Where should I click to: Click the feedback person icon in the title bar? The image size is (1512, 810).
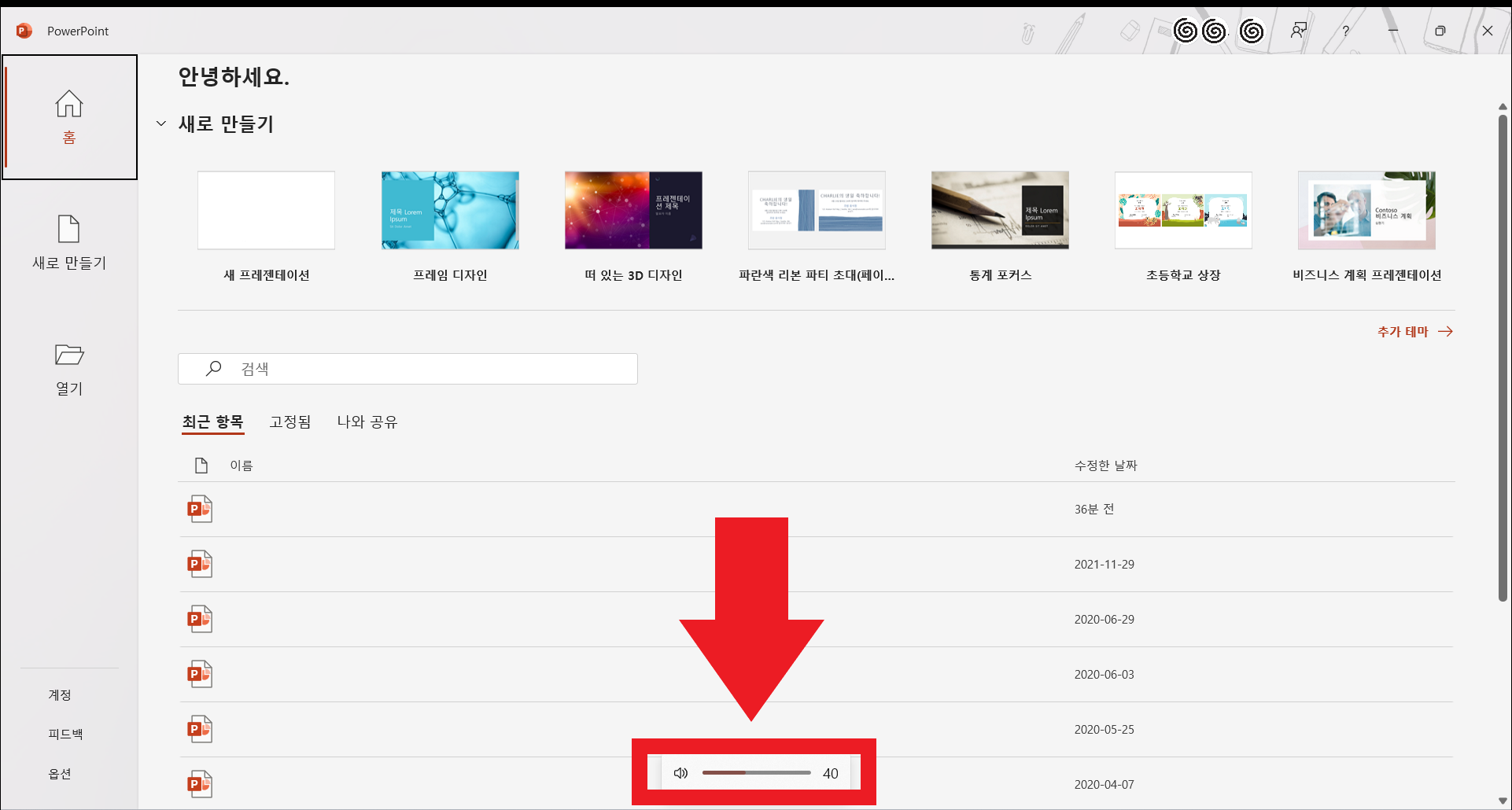(1298, 31)
